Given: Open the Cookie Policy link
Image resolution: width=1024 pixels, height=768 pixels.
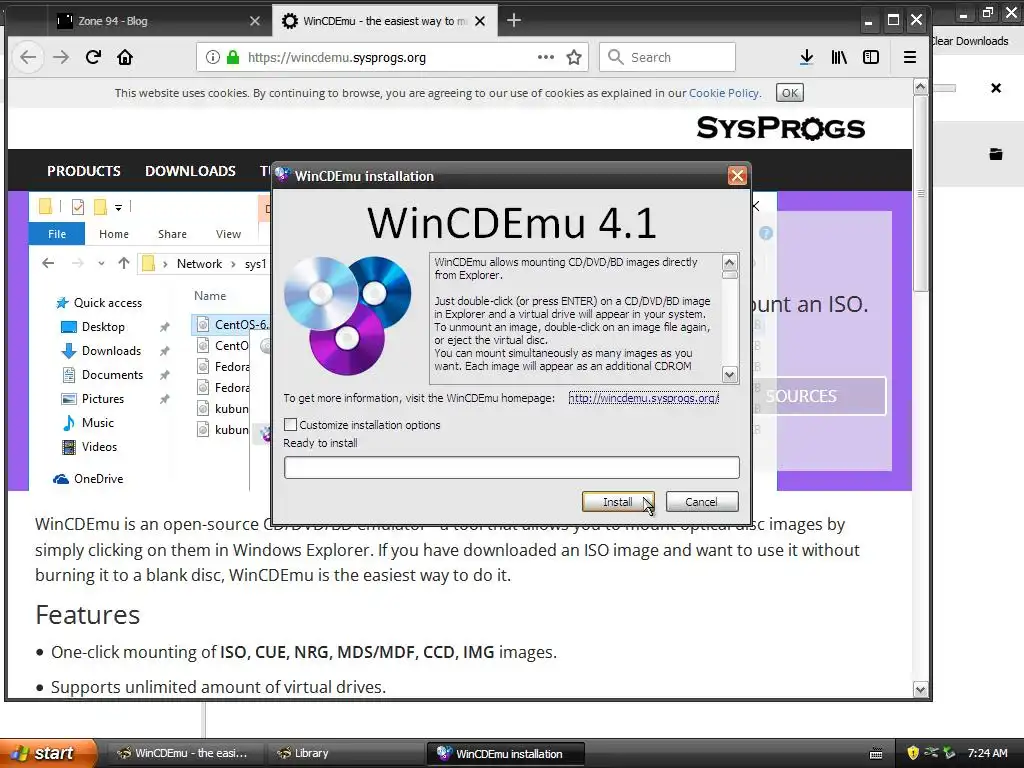Looking at the screenshot, I should [x=724, y=93].
